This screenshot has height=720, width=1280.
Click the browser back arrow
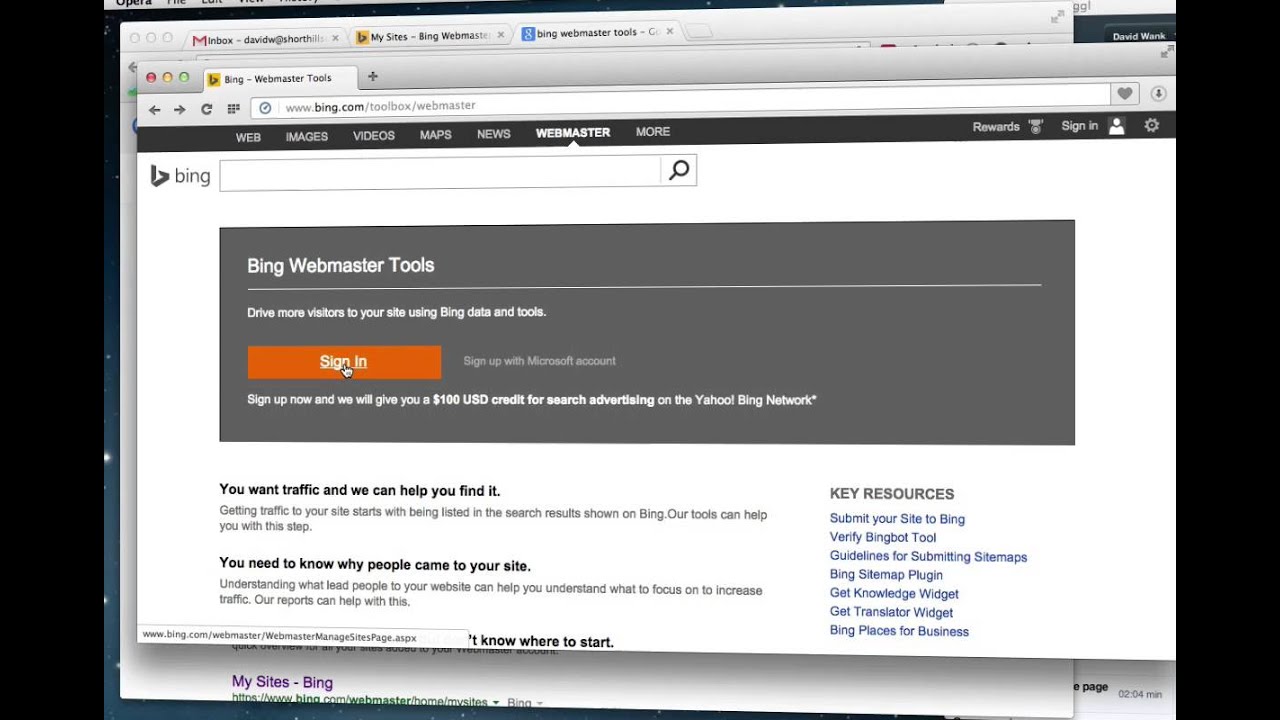point(154,109)
